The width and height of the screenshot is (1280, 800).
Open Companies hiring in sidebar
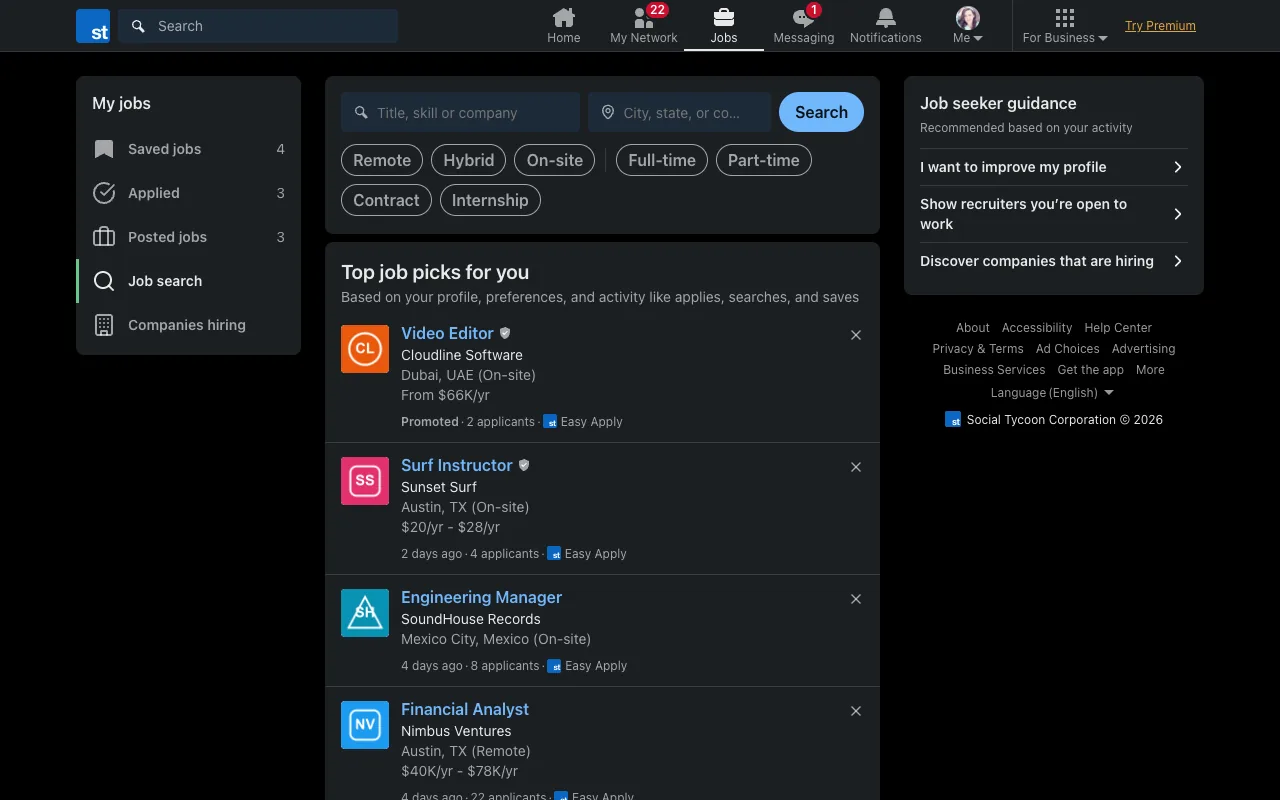(x=188, y=325)
